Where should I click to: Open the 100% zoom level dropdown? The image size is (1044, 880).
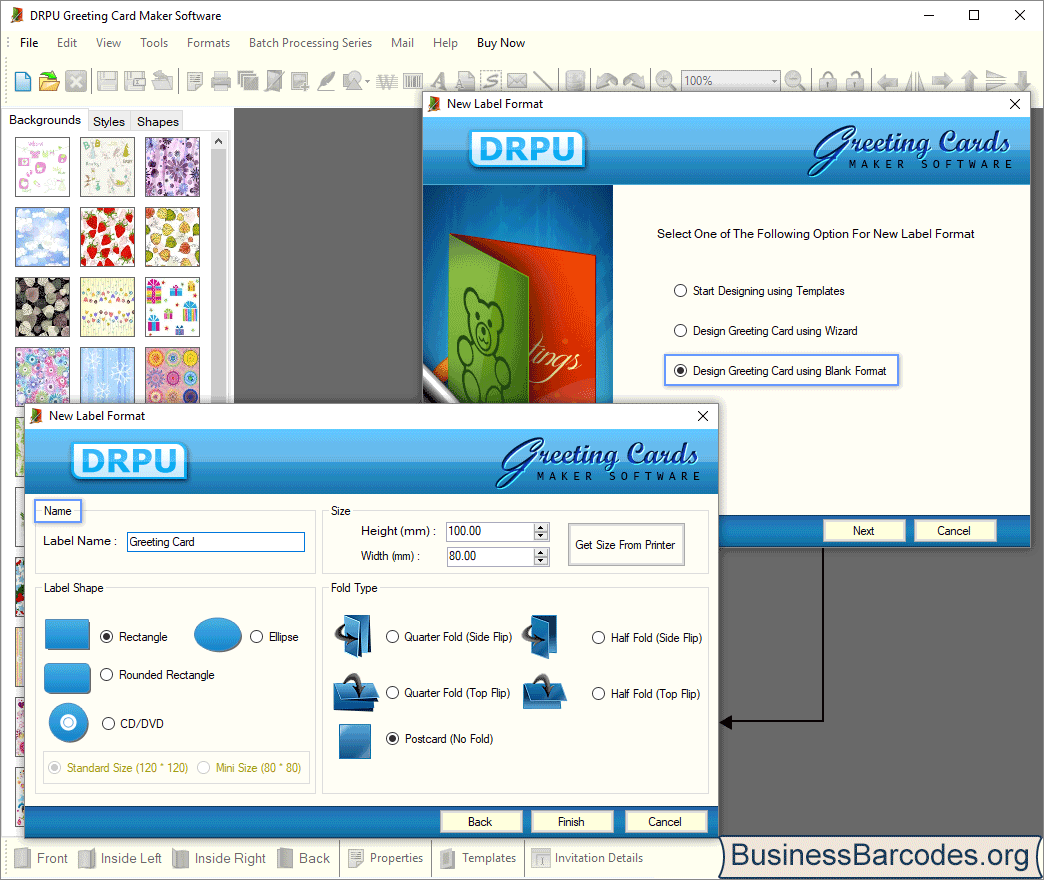(x=774, y=81)
